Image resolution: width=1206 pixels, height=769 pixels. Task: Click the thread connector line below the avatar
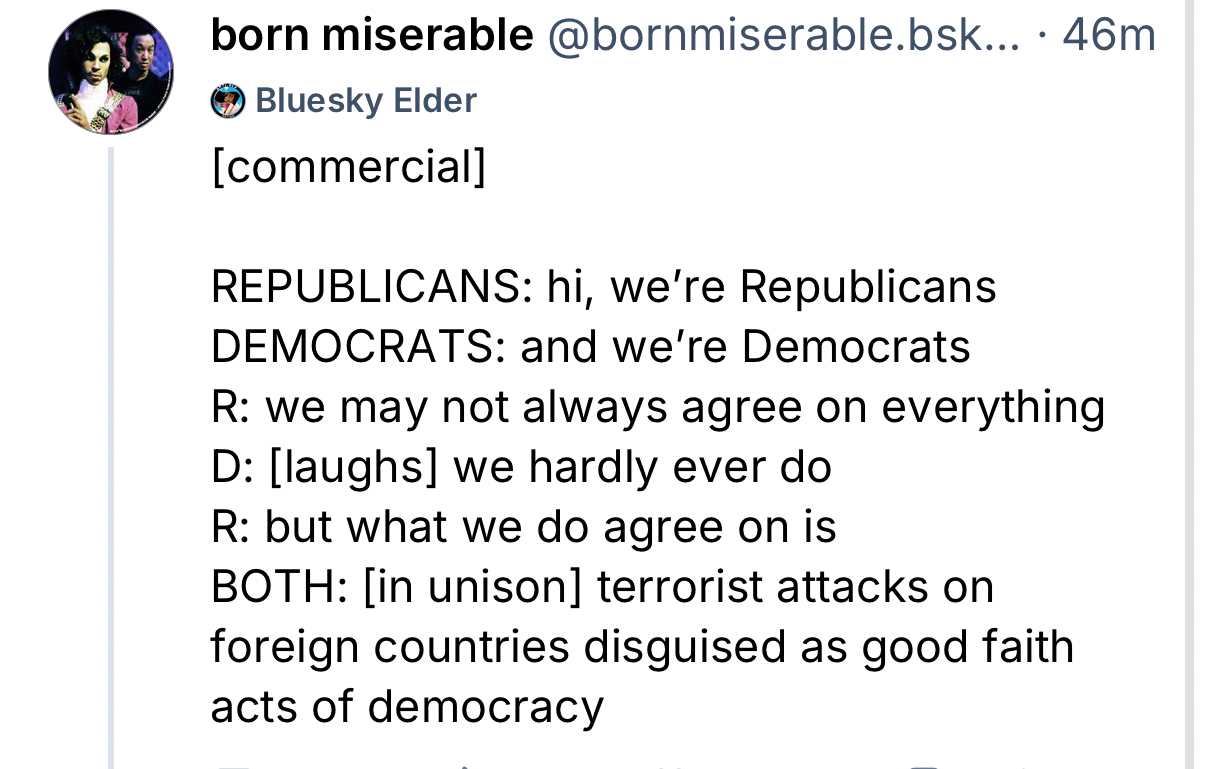(x=110, y=450)
